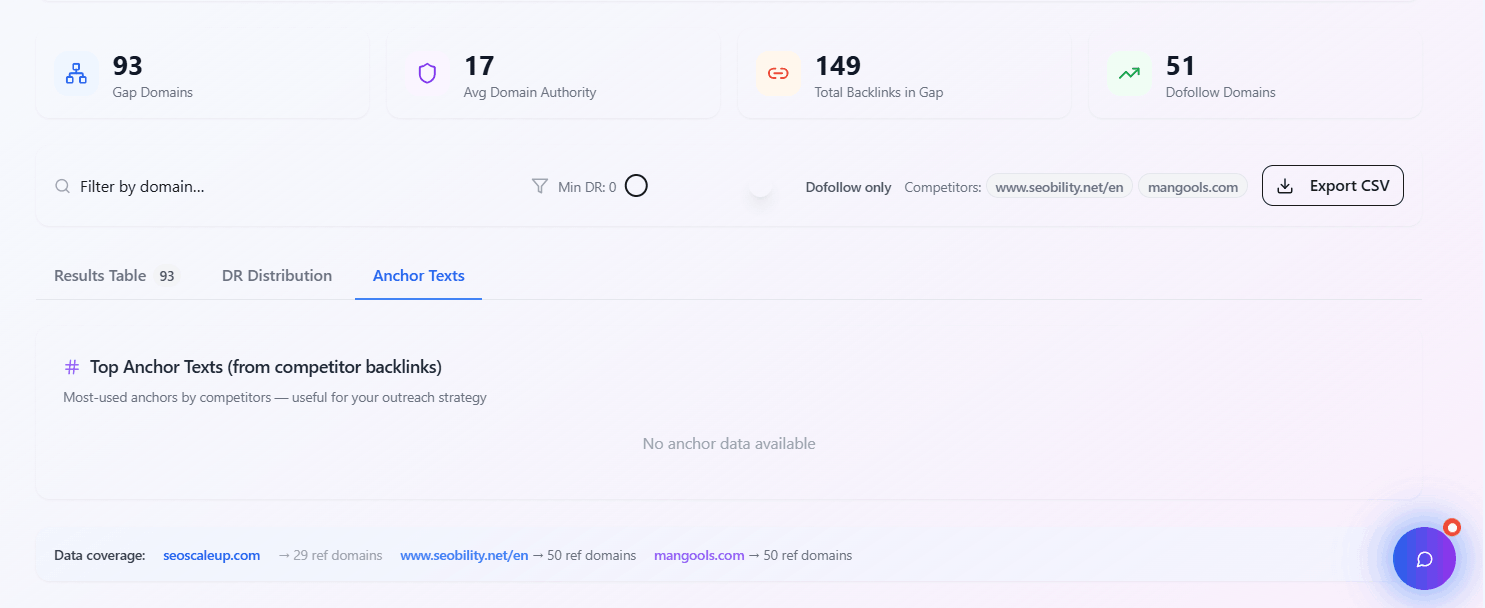Select the www.seobility.net/en competitor chip
Image resolution: width=1485 pixels, height=608 pixels.
pos(1059,185)
